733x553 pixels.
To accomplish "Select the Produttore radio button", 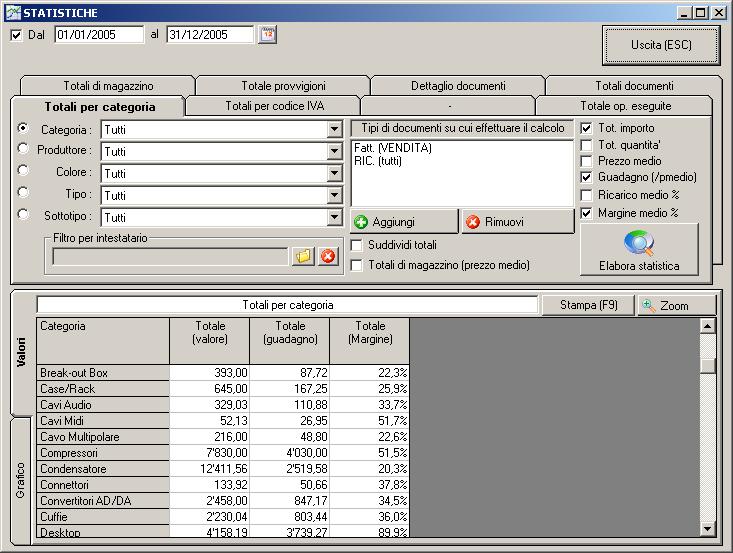I will point(22,148).
